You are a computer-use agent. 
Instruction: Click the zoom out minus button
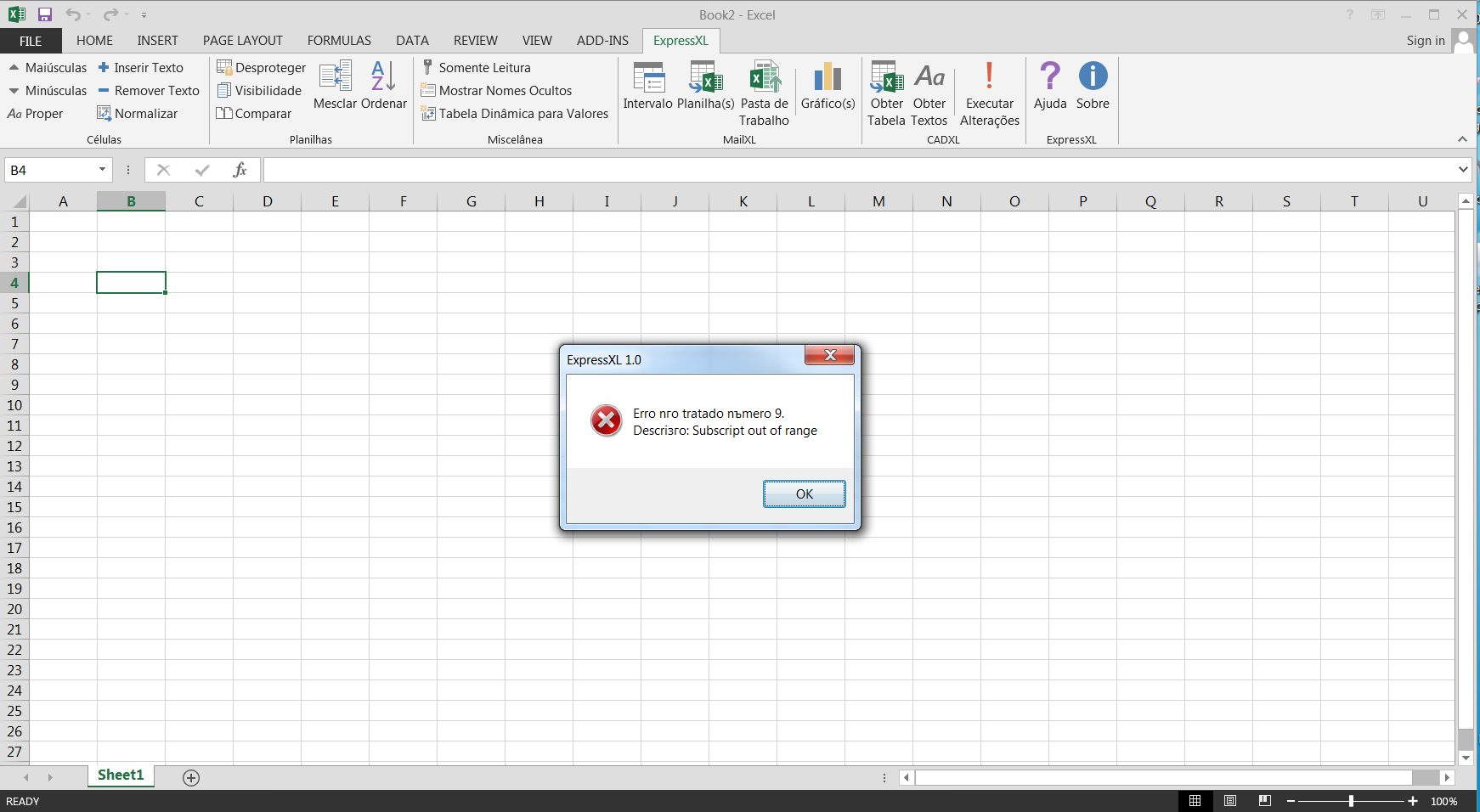pyautogui.click(x=1291, y=801)
